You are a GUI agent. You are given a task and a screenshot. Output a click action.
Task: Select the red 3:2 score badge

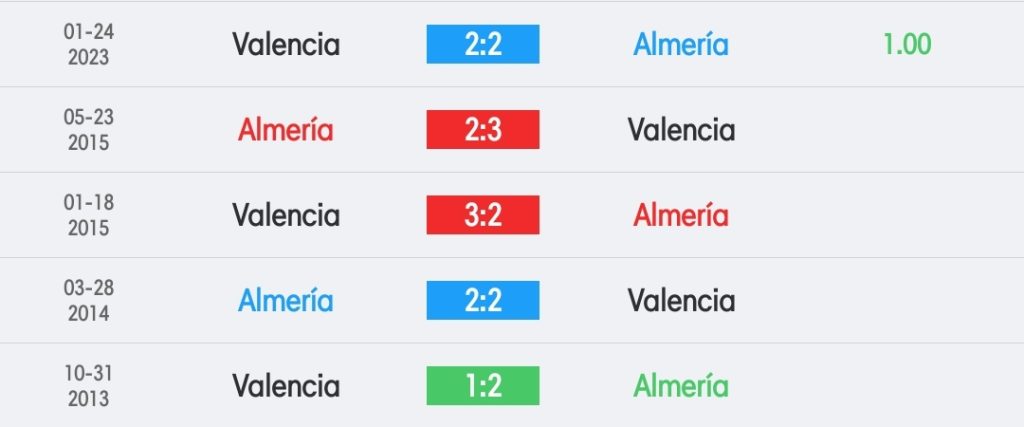483,215
